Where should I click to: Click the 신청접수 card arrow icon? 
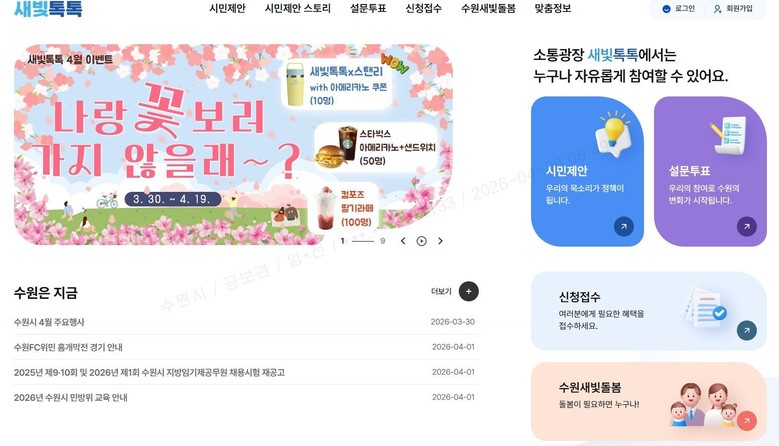[x=746, y=330]
